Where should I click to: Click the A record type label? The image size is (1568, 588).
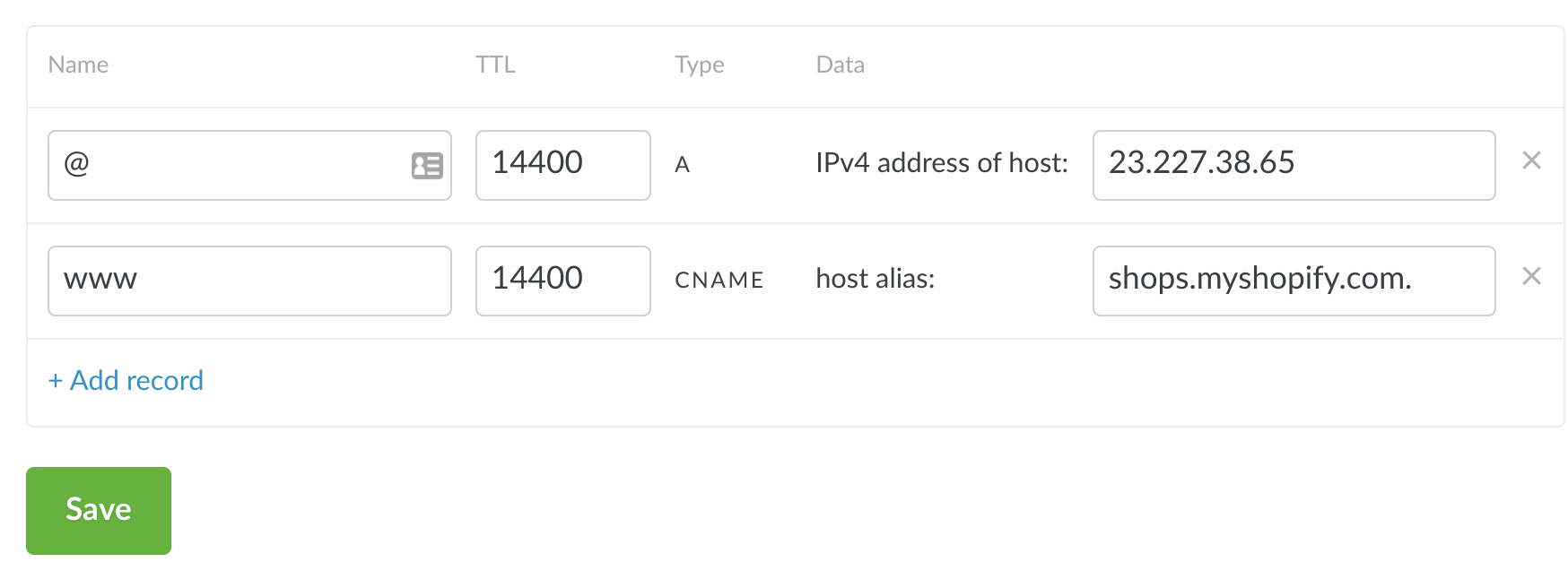(x=682, y=165)
